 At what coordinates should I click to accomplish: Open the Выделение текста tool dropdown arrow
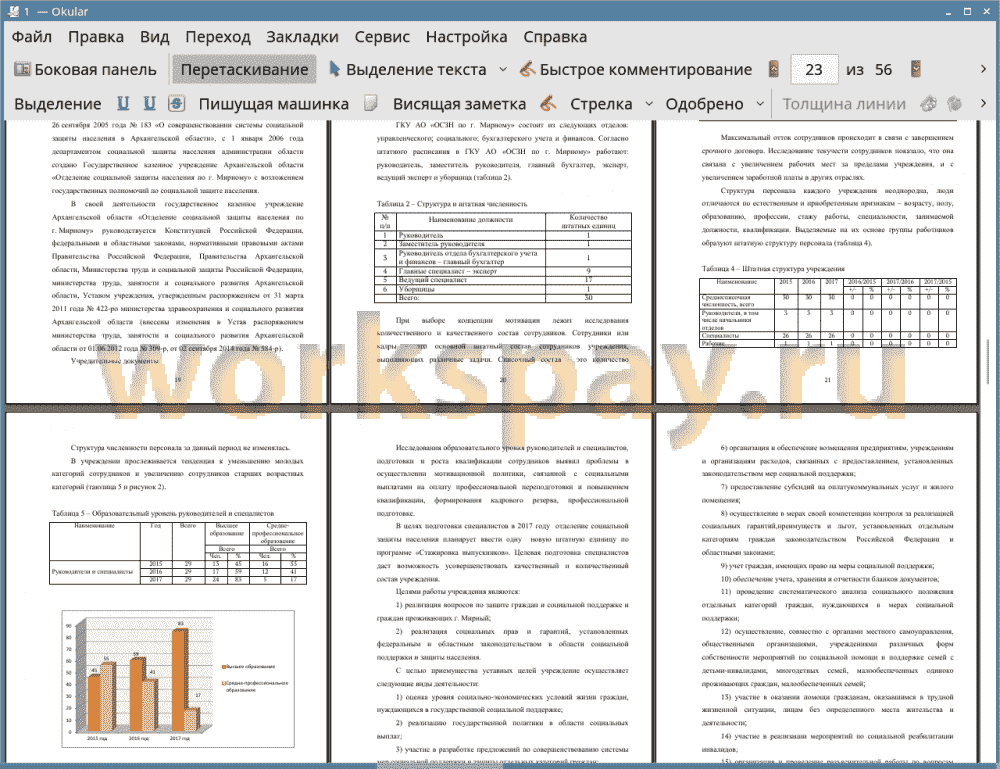click(503, 70)
